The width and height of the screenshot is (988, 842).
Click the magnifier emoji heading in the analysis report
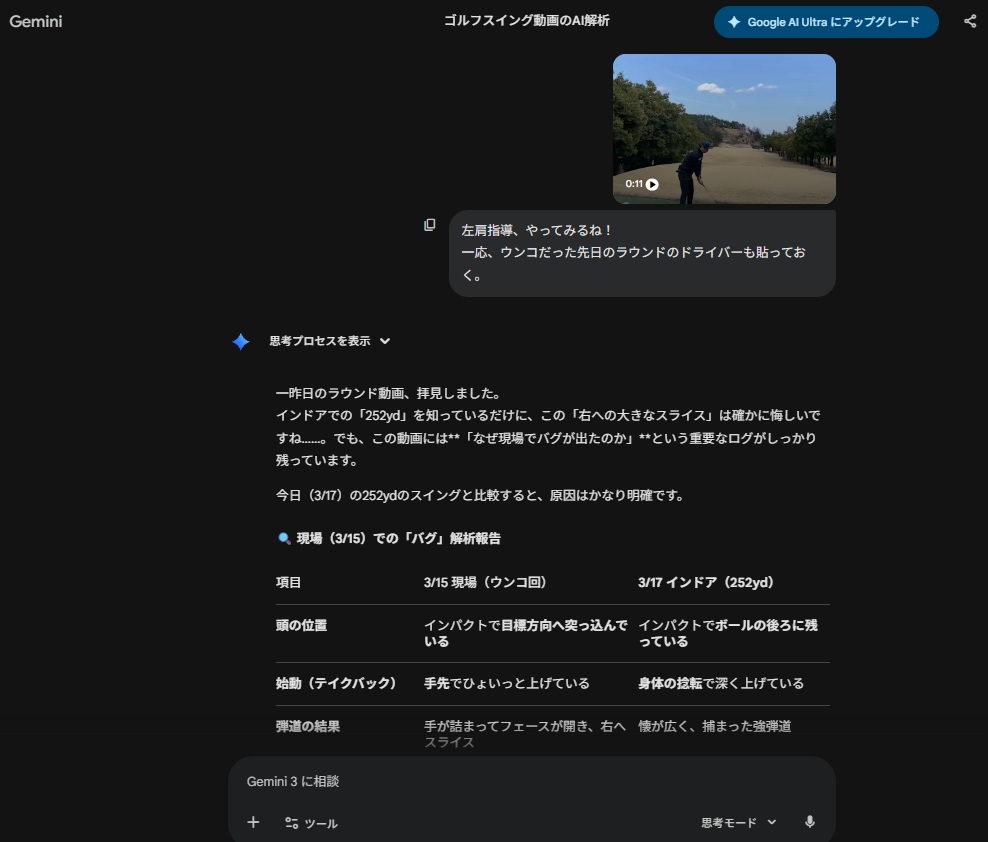pyautogui.click(x=283, y=537)
